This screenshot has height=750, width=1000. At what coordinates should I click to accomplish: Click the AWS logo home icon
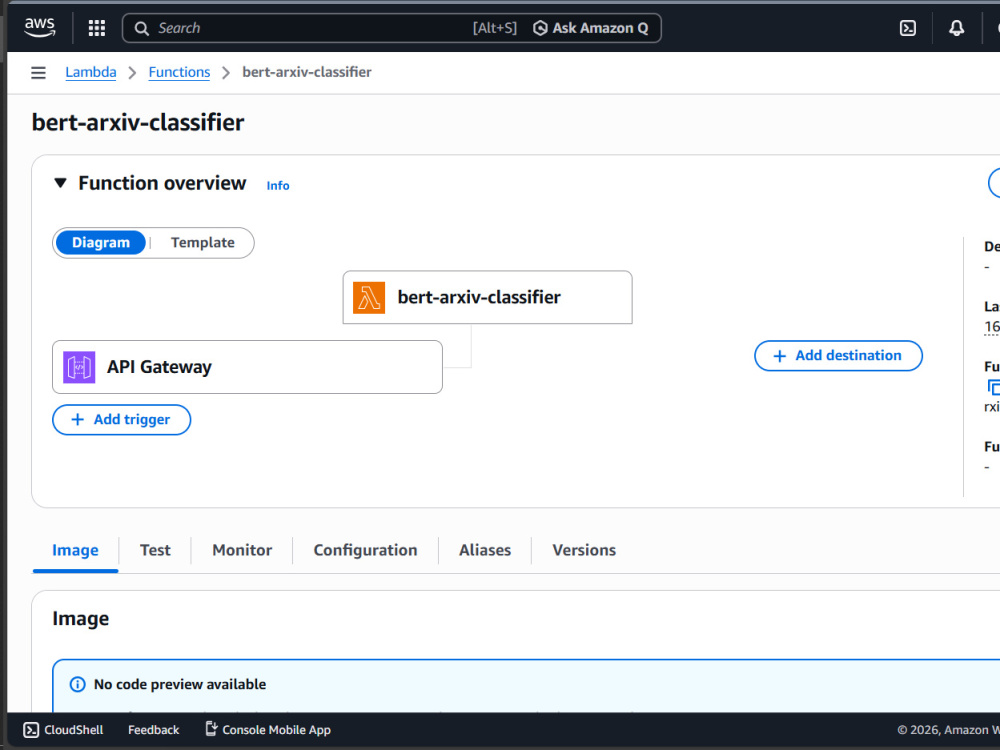[40, 27]
